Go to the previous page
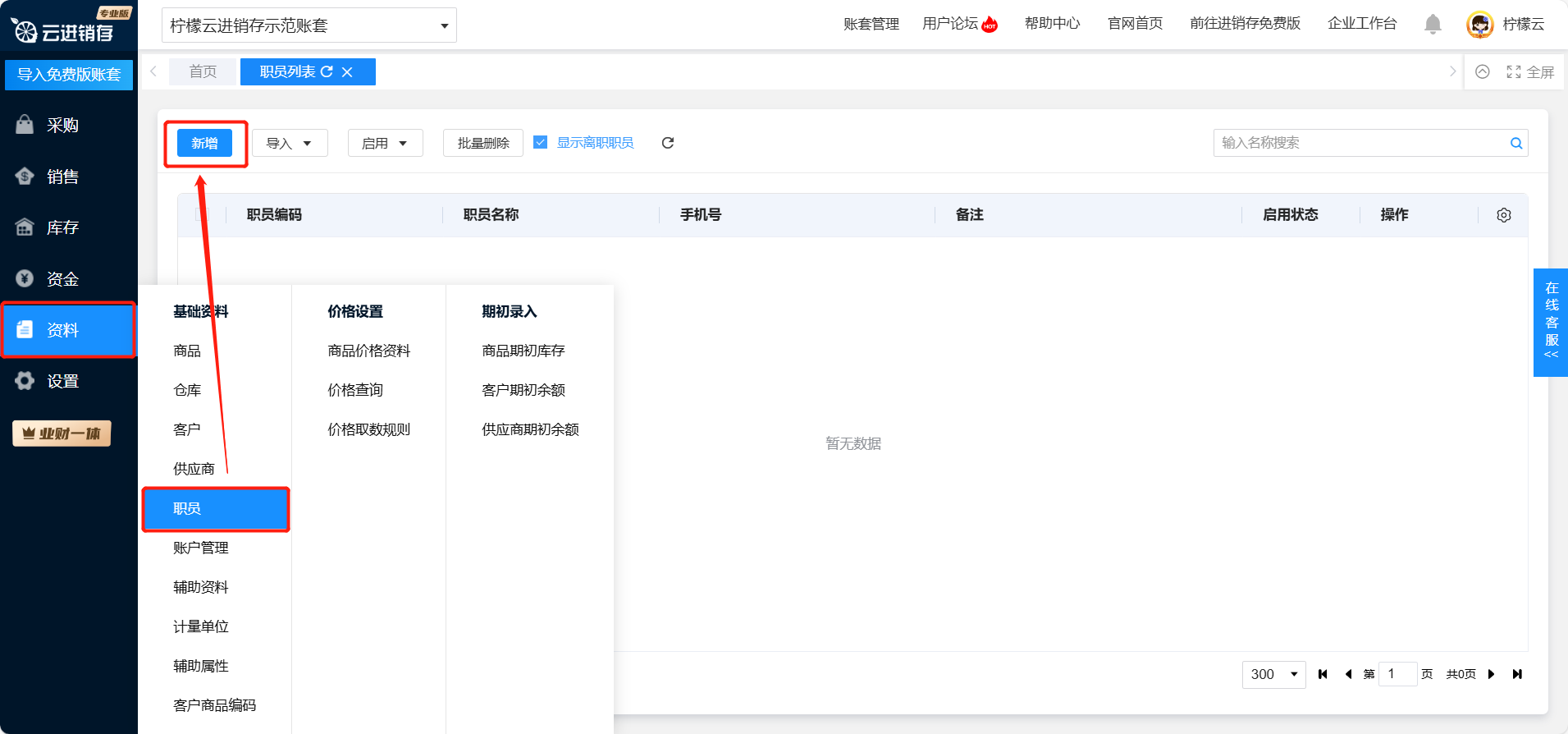 coord(1348,674)
